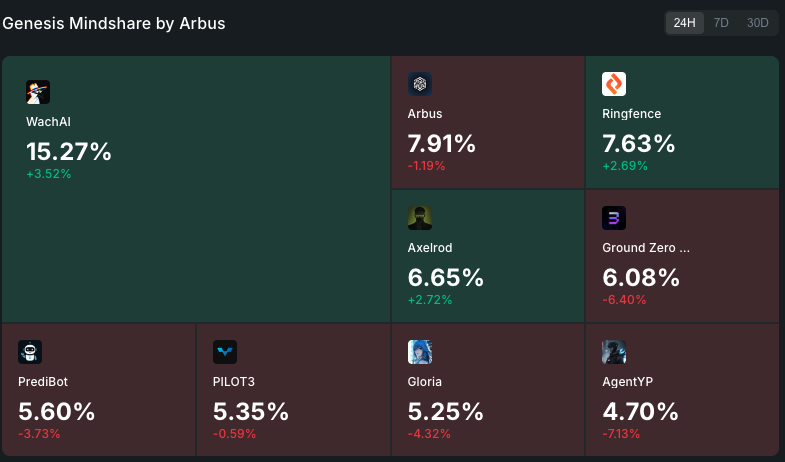The height and width of the screenshot is (462, 785).
Task: Open the Ground Zero purple logo icon
Action: (x=614, y=218)
